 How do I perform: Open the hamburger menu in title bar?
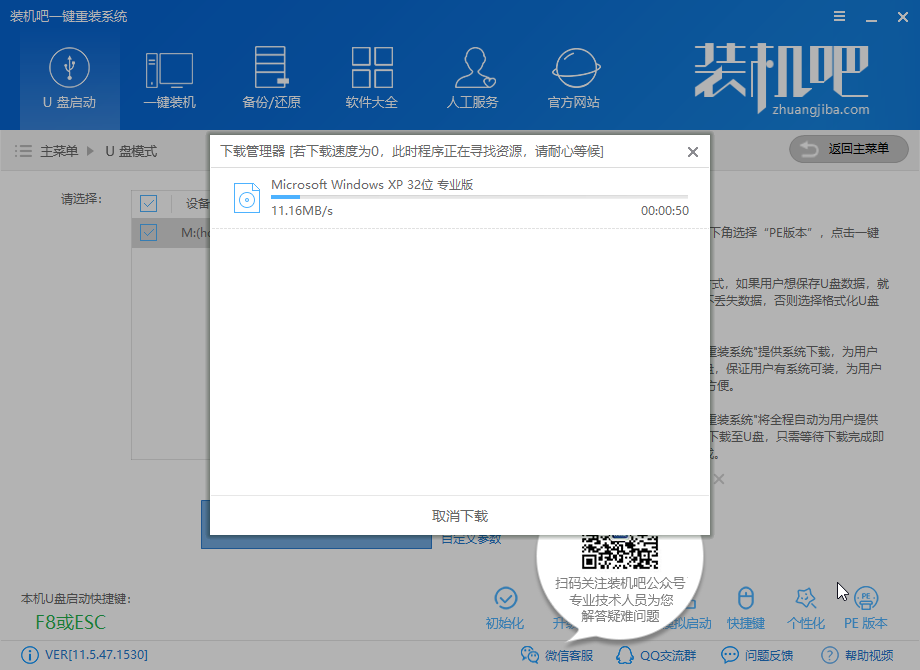(810, 17)
